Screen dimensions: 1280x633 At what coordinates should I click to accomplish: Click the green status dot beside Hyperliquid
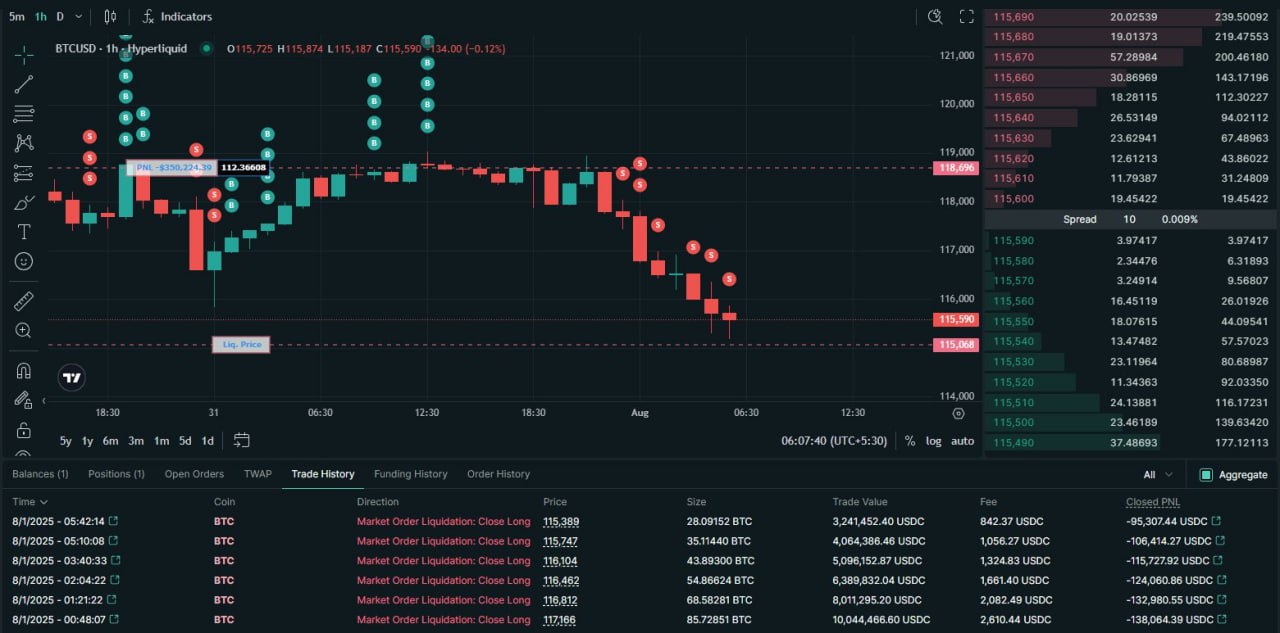click(x=207, y=48)
